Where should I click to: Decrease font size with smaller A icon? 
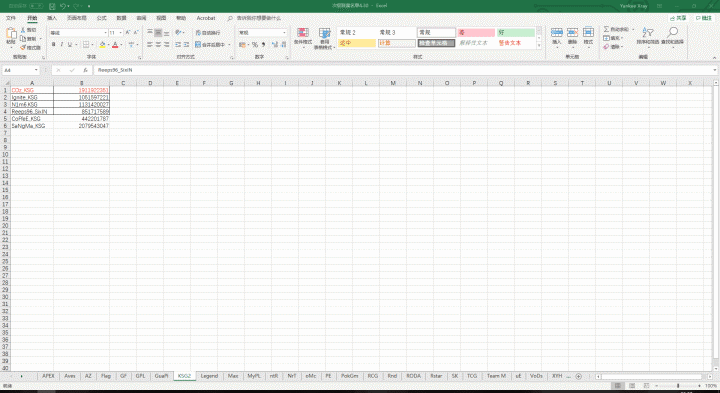[x=136, y=33]
